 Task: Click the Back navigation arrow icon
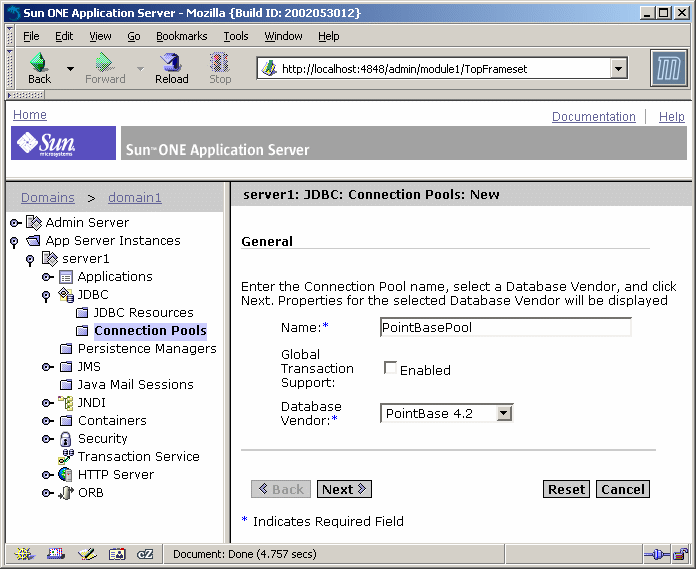[x=39, y=62]
